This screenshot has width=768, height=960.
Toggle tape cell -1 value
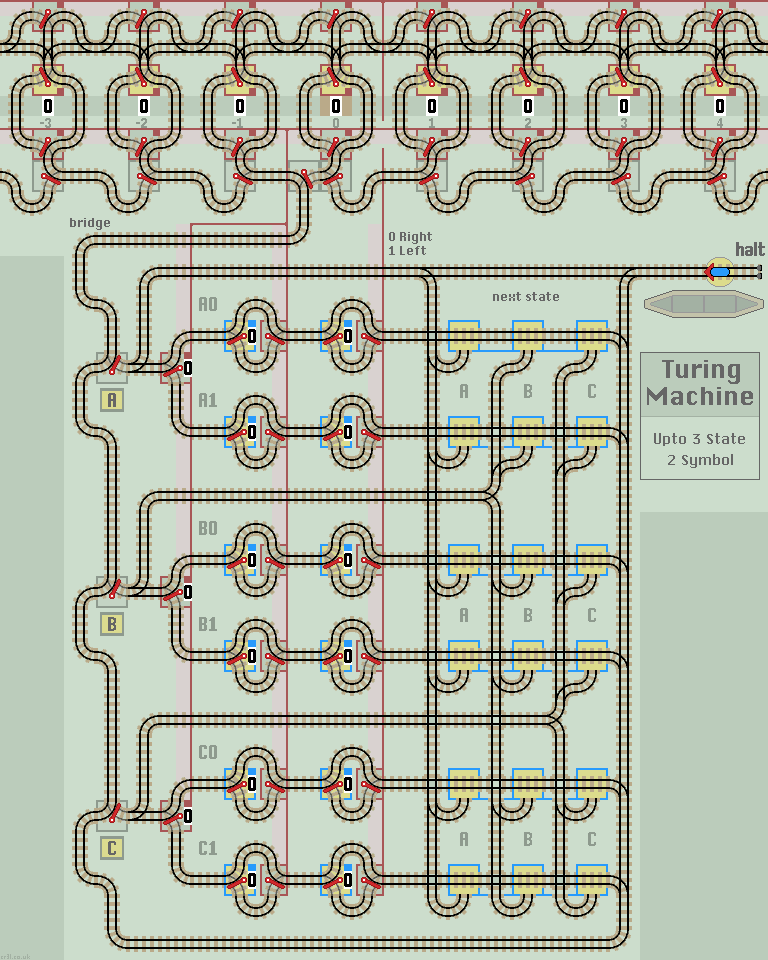[240, 107]
